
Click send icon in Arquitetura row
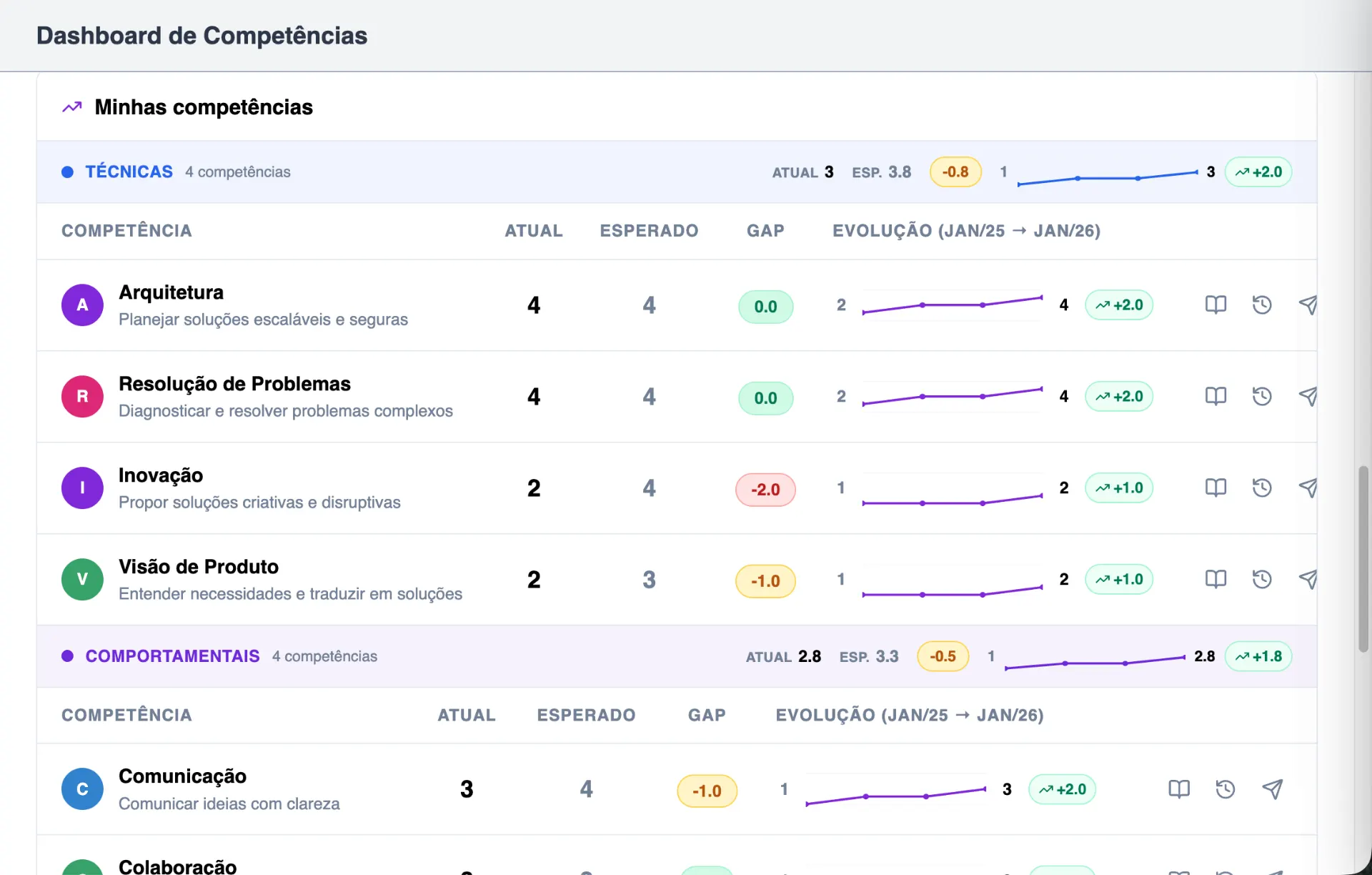(1308, 305)
